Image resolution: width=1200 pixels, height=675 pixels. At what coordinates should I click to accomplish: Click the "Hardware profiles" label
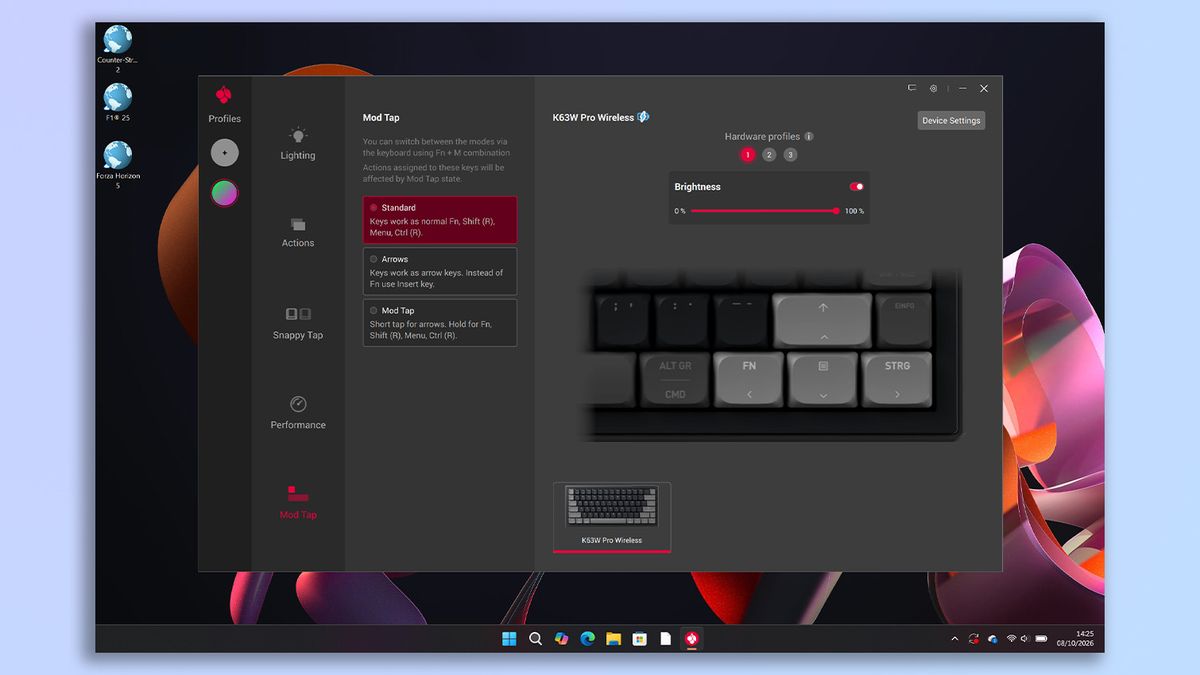(762, 136)
